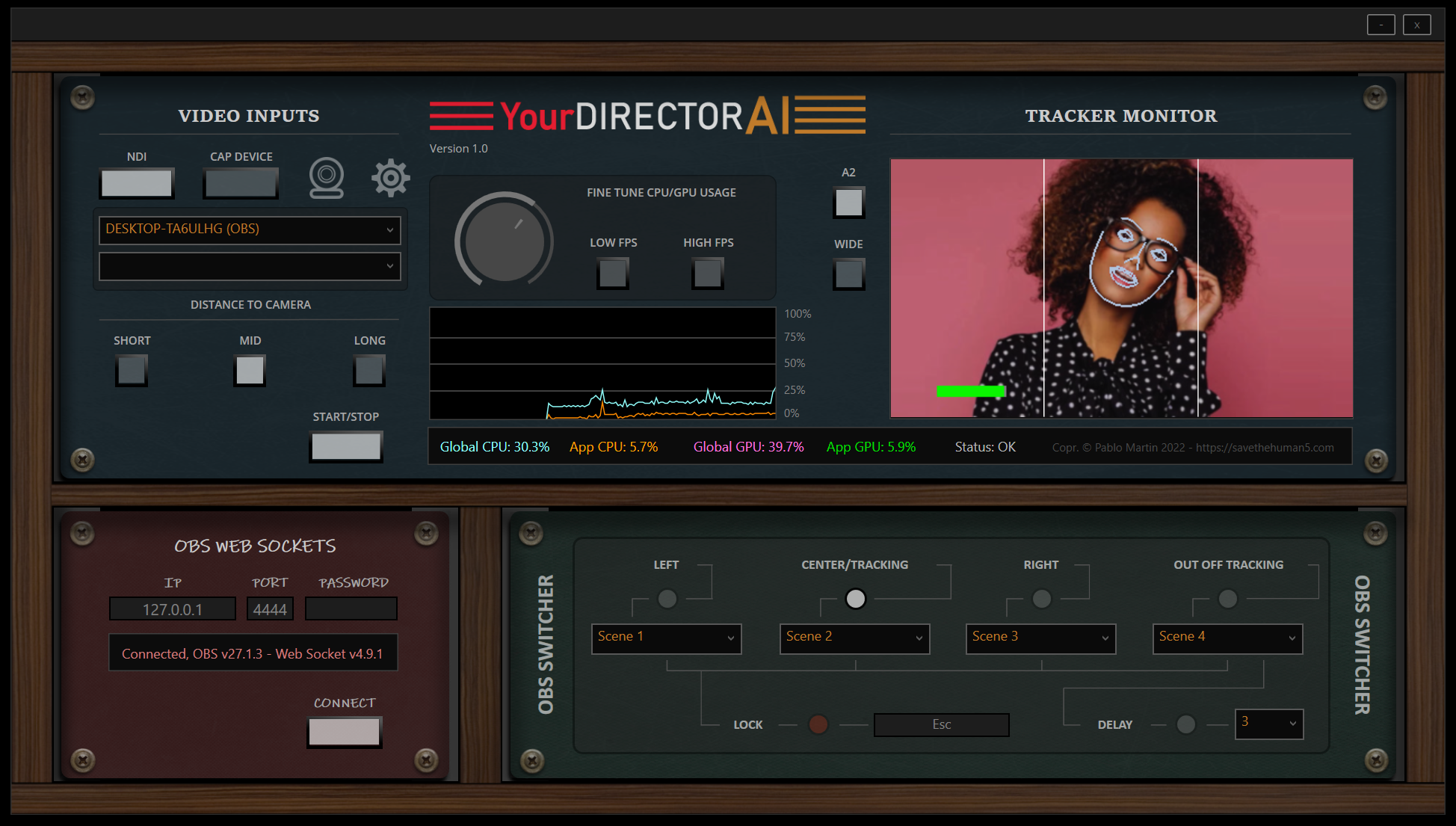
Task: Click the CONNECT button
Action: click(345, 733)
